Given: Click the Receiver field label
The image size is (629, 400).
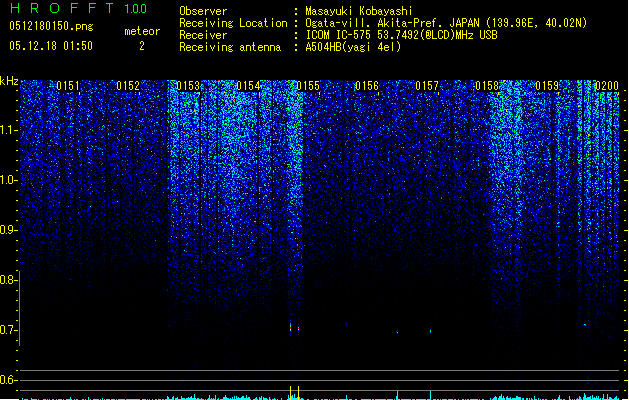Looking at the screenshot, I should pyautogui.click(x=203, y=35).
